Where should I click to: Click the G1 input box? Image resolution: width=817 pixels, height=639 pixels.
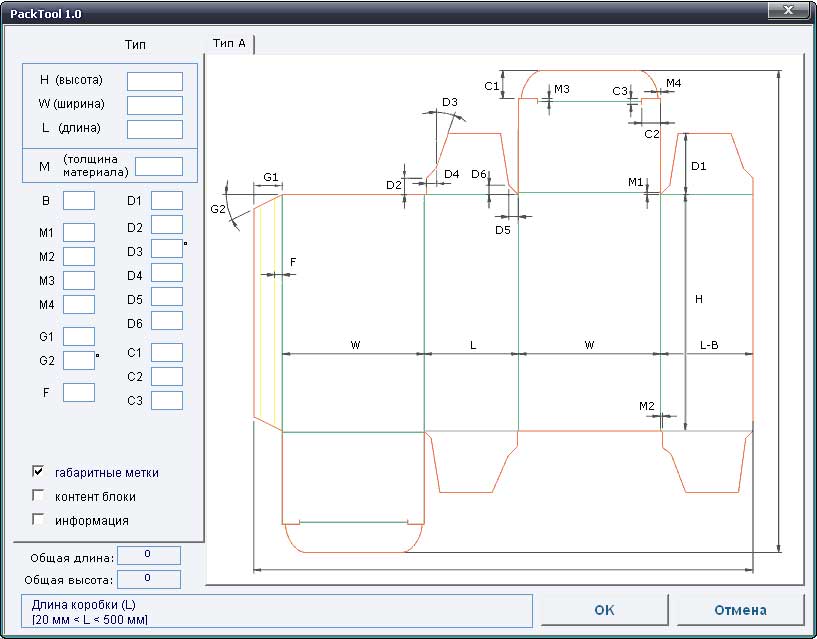coord(79,336)
